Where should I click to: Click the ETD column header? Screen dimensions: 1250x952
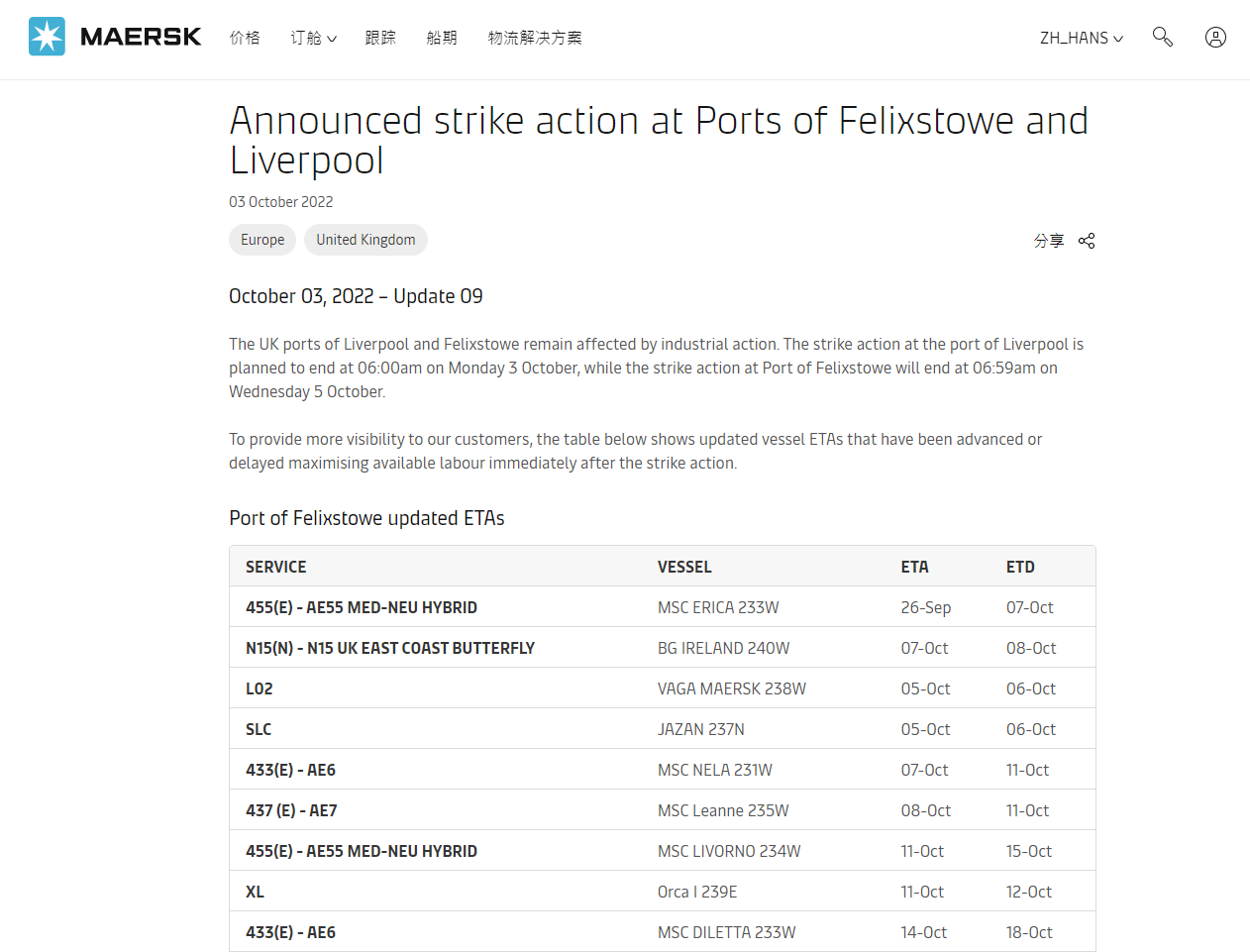[1020, 567]
